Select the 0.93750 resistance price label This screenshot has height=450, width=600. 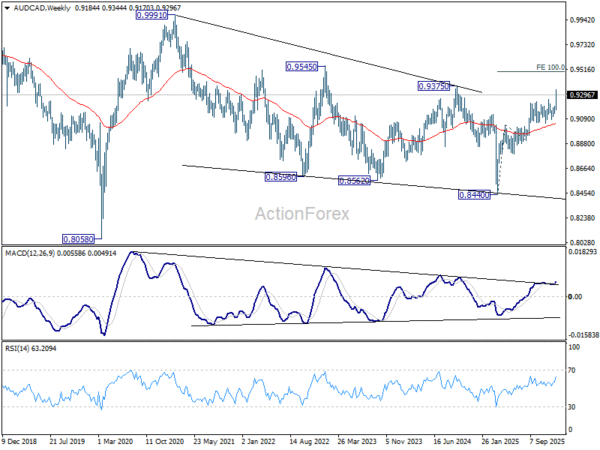(x=433, y=87)
